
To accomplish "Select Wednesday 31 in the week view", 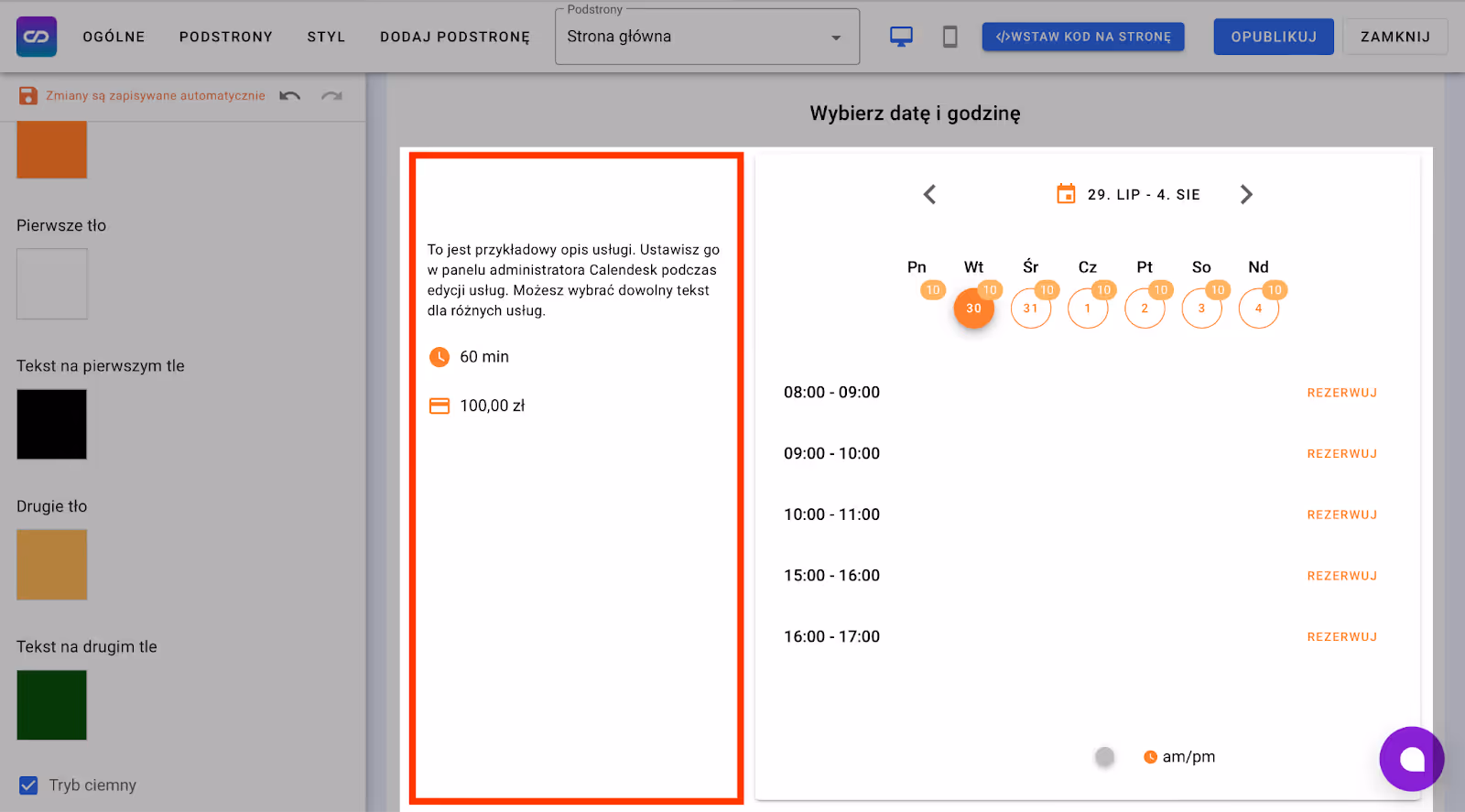I will (1030, 309).
